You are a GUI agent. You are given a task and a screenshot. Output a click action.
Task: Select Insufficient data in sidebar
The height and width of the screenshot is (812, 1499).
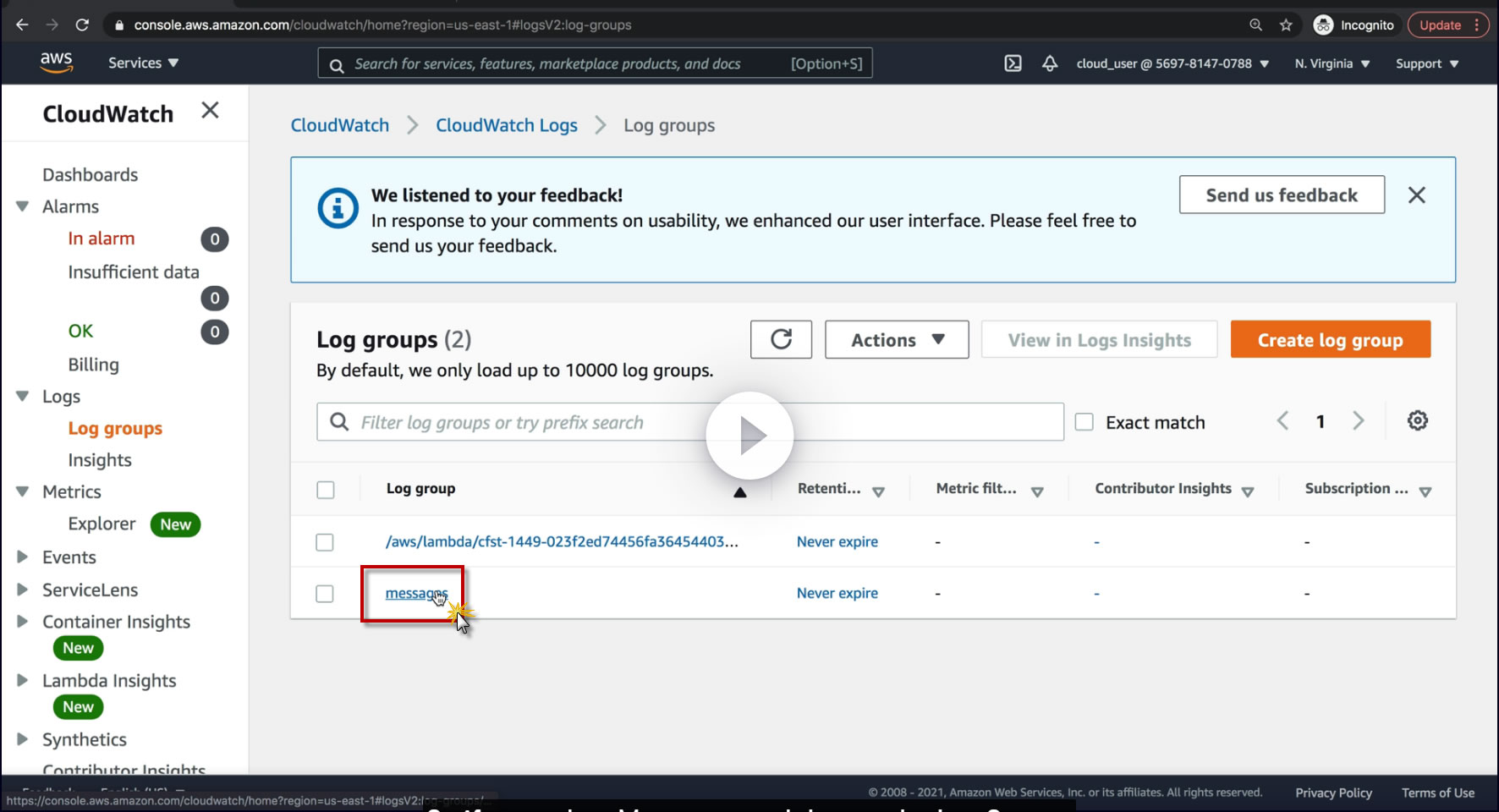pos(134,272)
